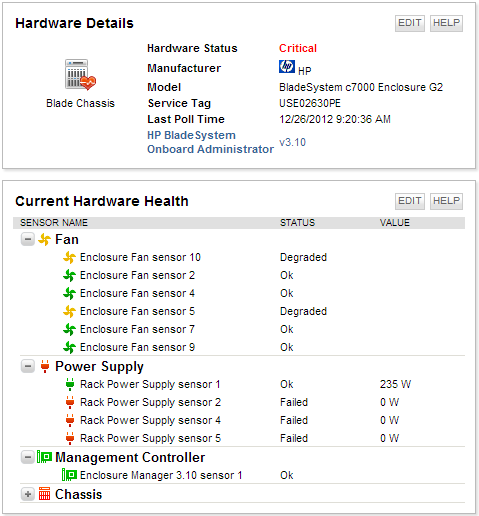The width and height of the screenshot is (479, 516).
Task: Click Rack Power Supply sensor 5 icon
Action: [70, 438]
